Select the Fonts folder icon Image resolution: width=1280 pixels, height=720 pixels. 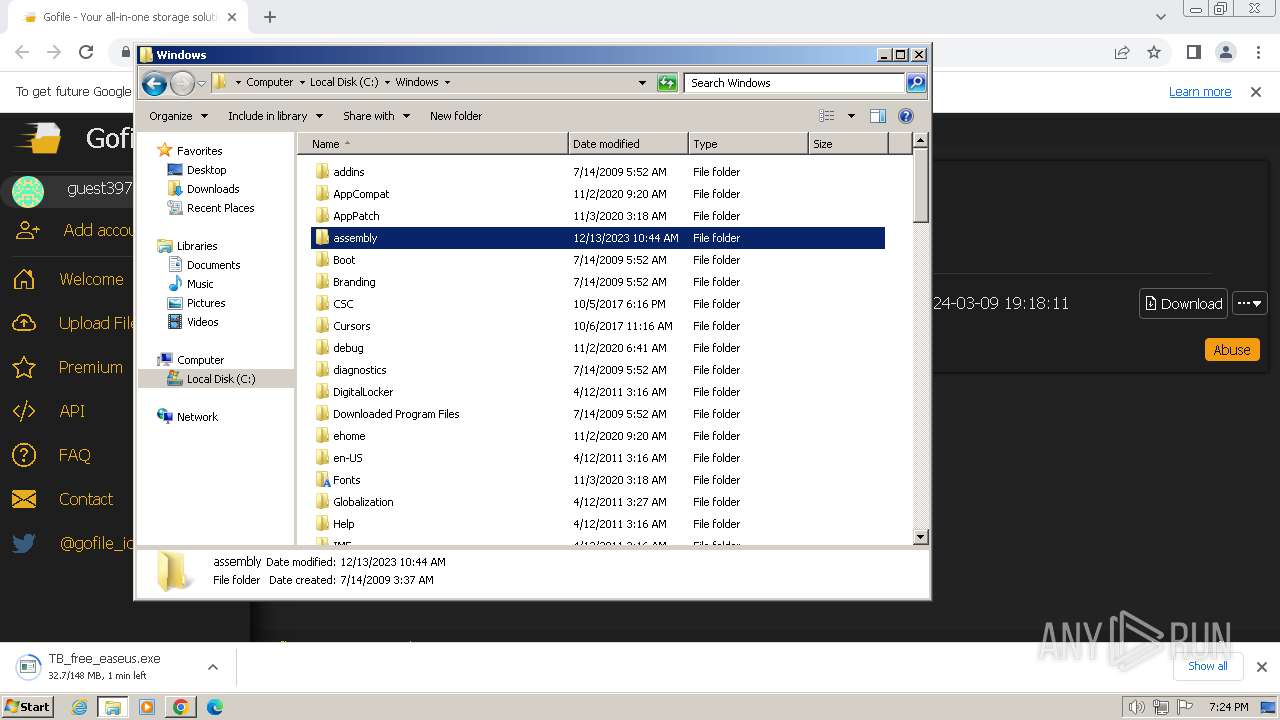[x=322, y=480]
